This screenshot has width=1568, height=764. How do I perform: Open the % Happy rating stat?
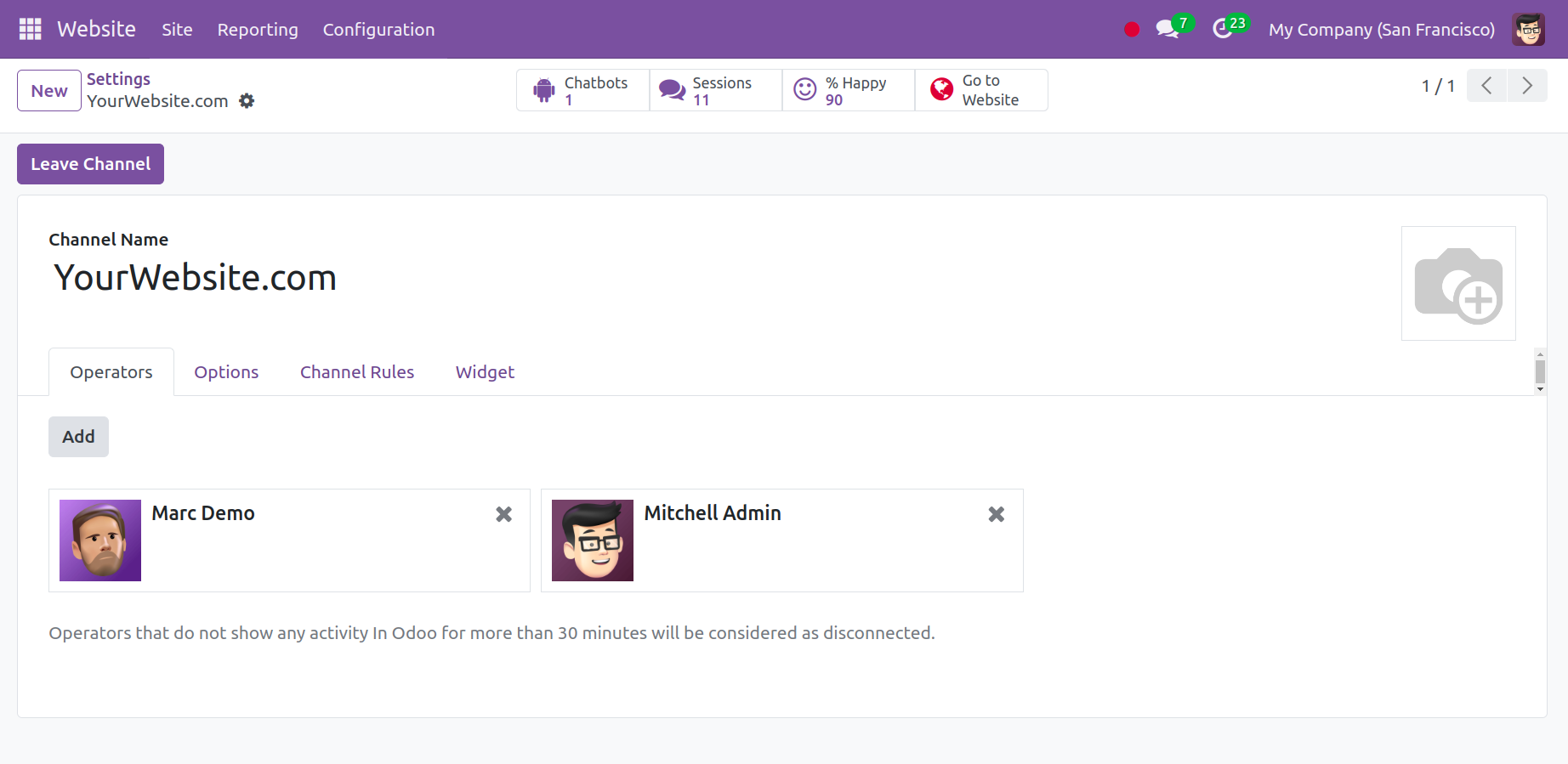coord(848,90)
